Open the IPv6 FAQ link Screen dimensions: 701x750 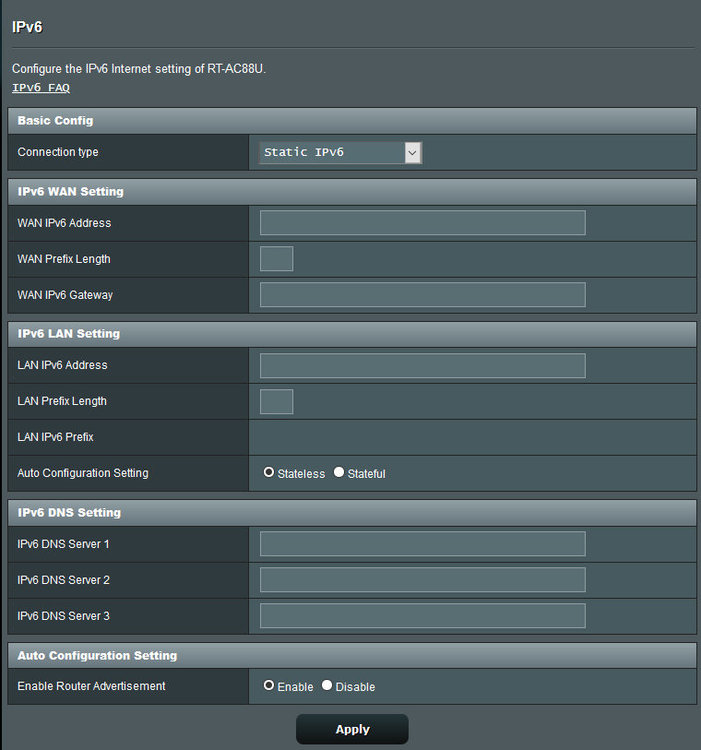tap(41, 88)
